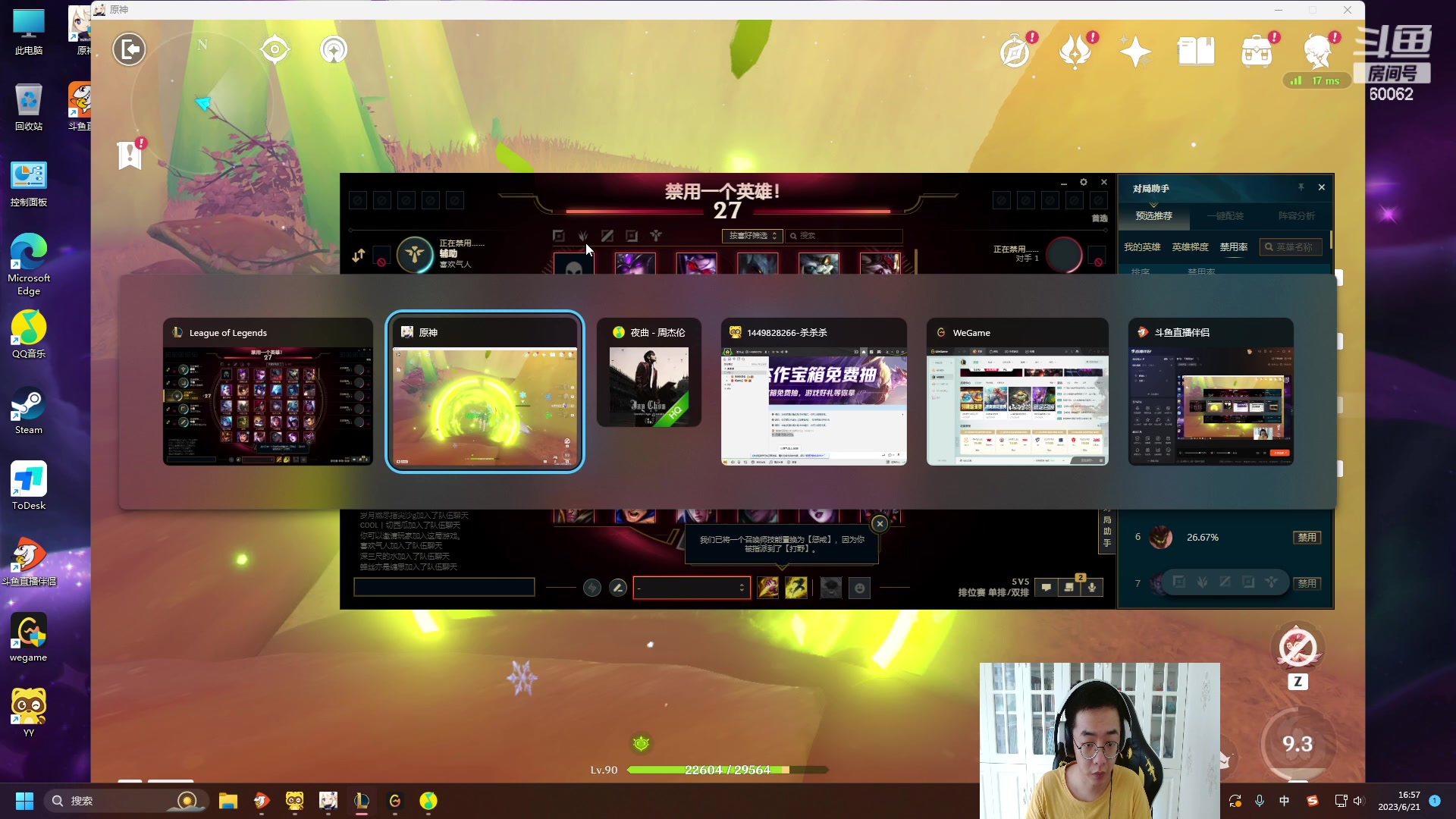The height and width of the screenshot is (819, 1456).
Task: Open the ward skin selector
Action: 831,588
